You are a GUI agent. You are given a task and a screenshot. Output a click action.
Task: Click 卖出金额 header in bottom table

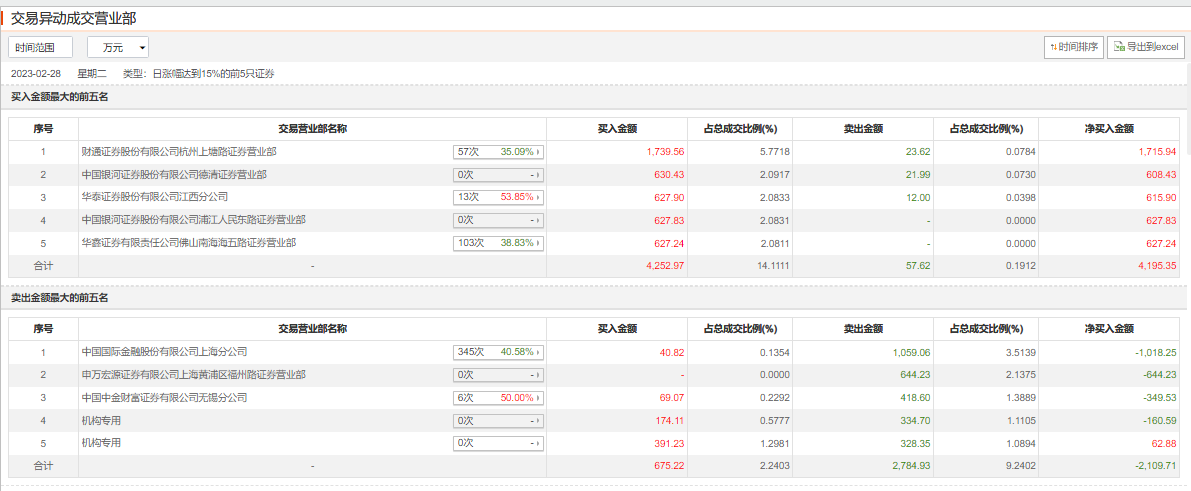pos(863,330)
